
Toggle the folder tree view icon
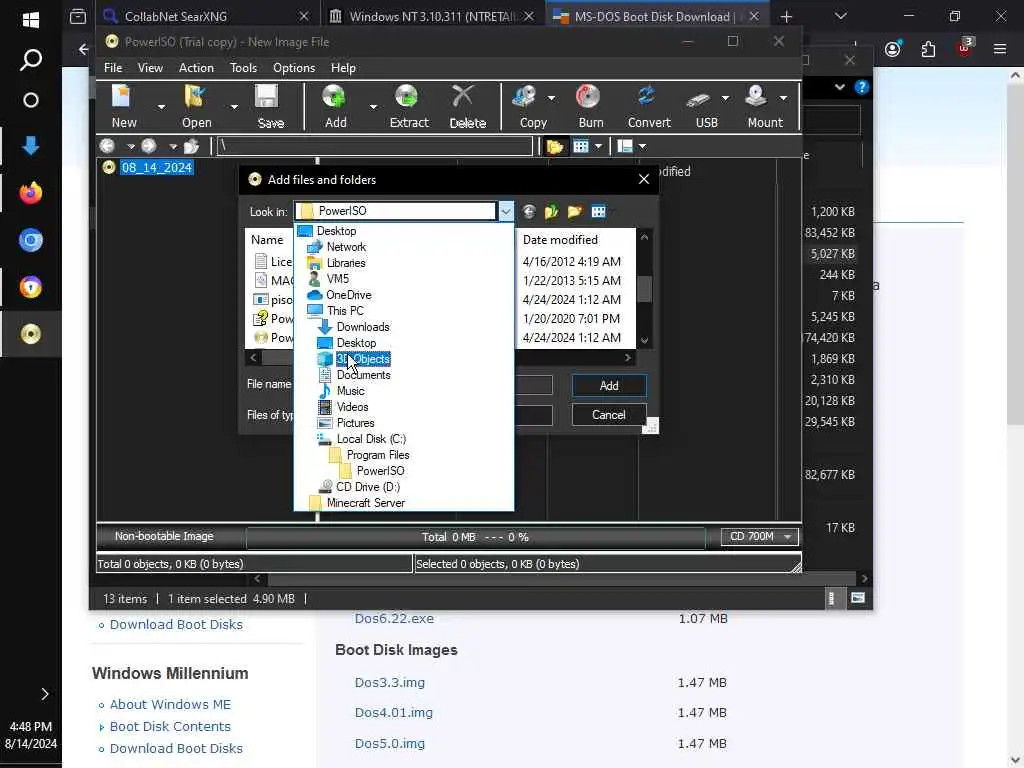point(555,146)
